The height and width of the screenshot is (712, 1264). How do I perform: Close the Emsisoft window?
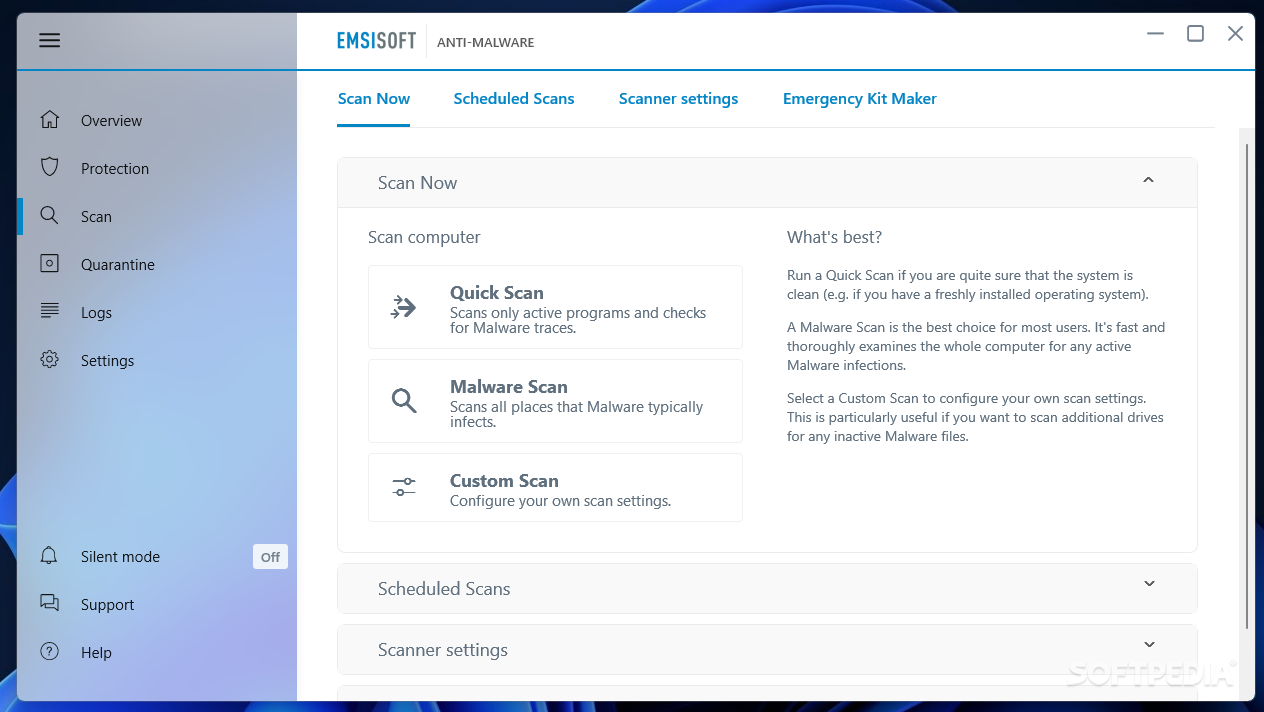[x=1235, y=34]
